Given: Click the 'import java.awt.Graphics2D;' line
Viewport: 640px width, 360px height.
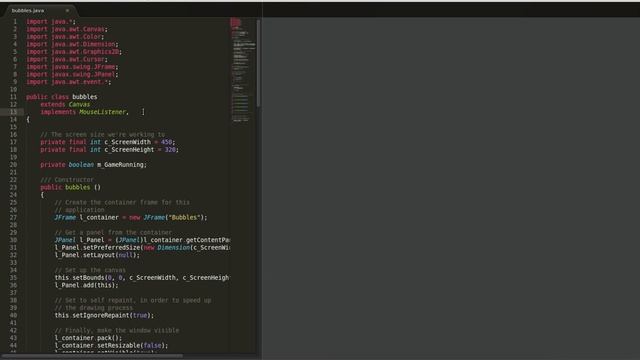Looking at the screenshot, I should coord(74,52).
